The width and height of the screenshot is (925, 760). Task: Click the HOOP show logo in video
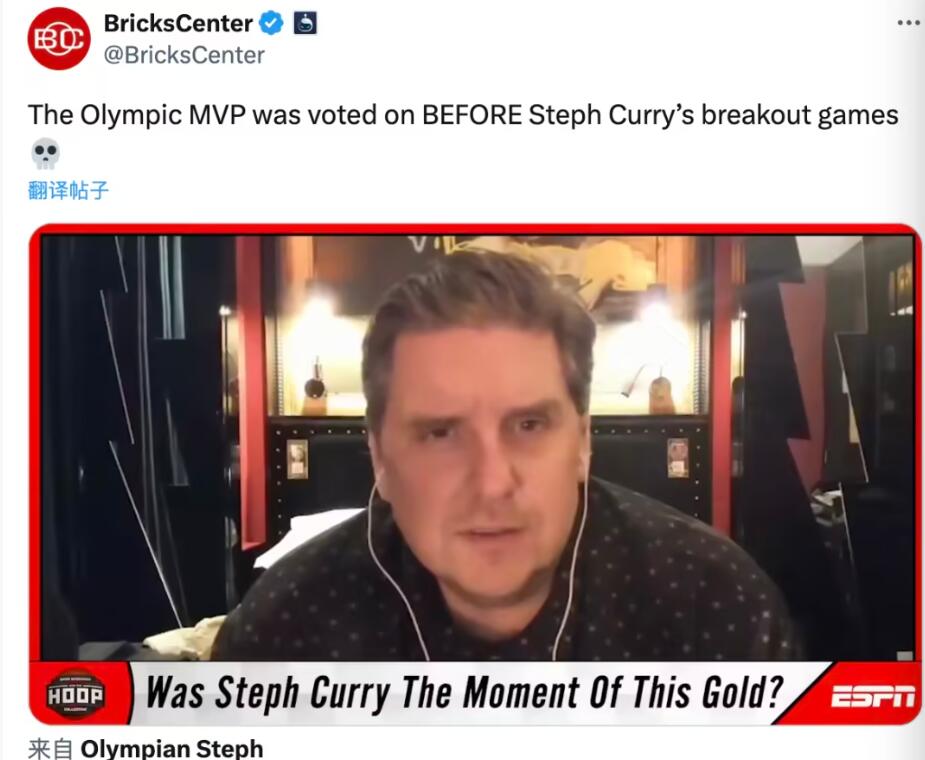[x=76, y=695]
